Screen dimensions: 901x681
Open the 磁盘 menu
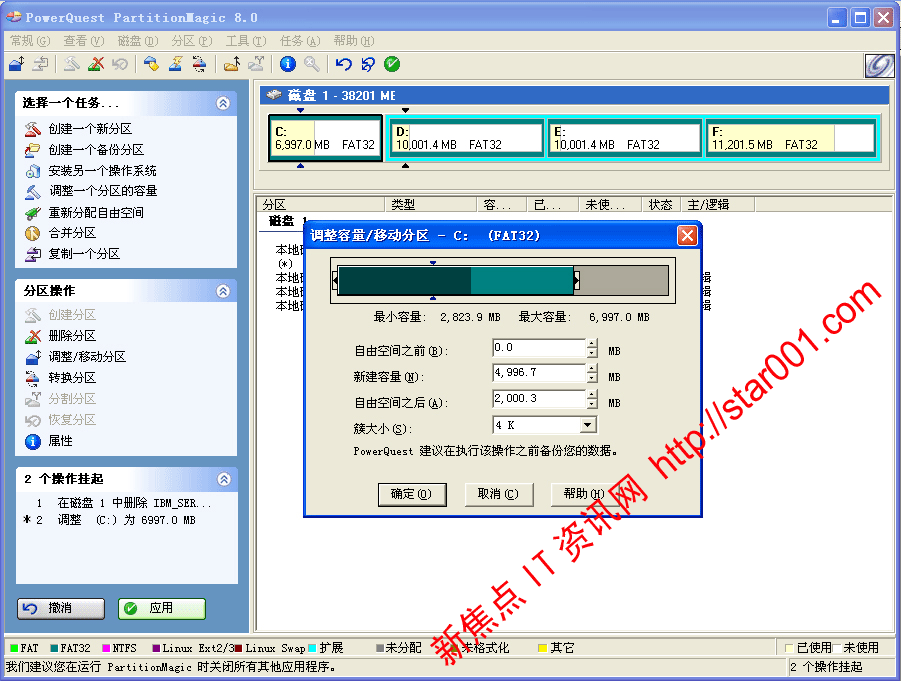(138, 41)
